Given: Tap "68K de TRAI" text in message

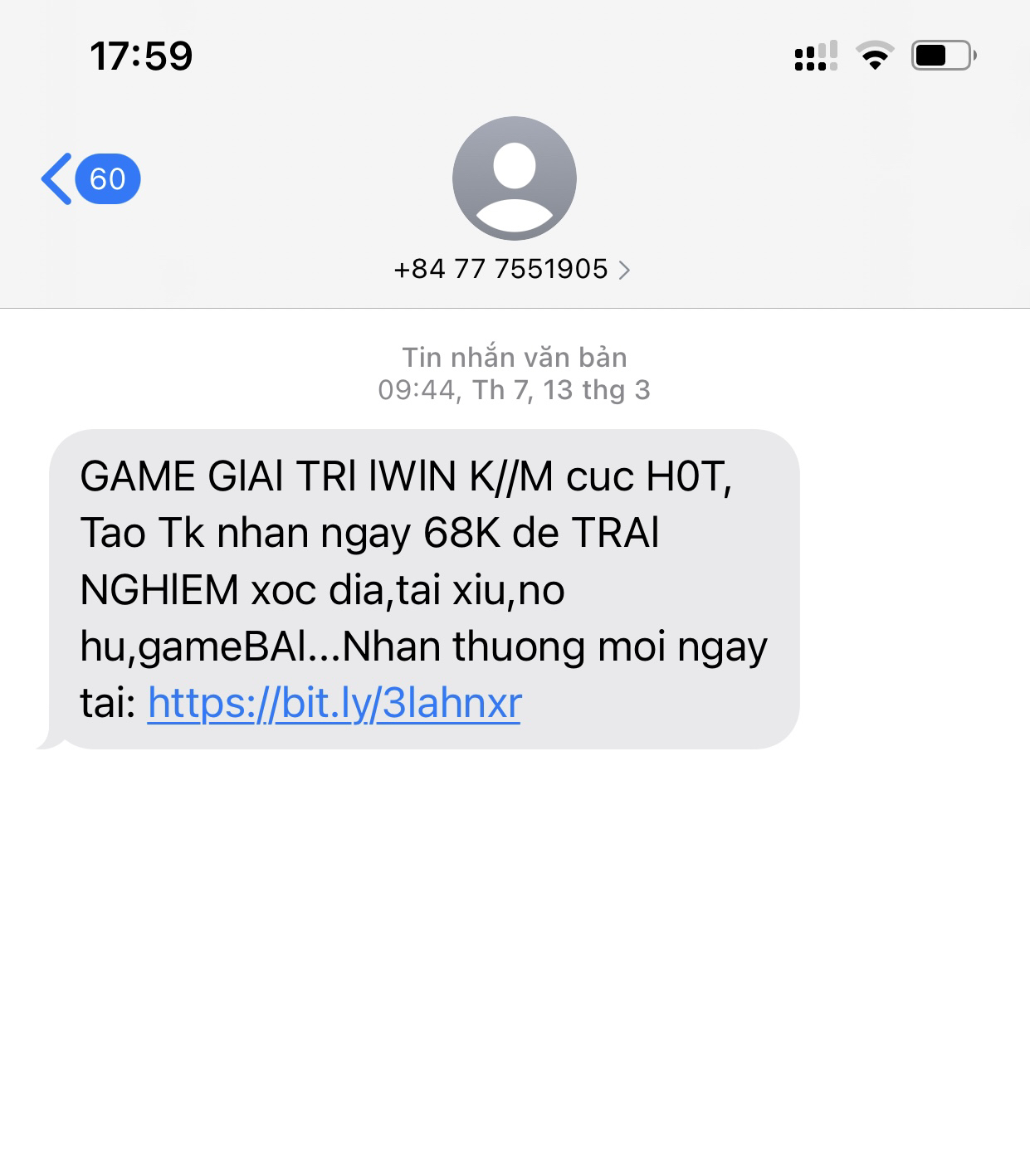Looking at the screenshot, I should point(541,533).
